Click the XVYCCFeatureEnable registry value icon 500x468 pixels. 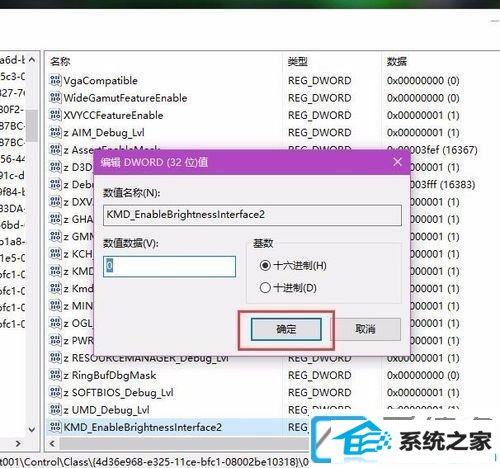click(55, 115)
